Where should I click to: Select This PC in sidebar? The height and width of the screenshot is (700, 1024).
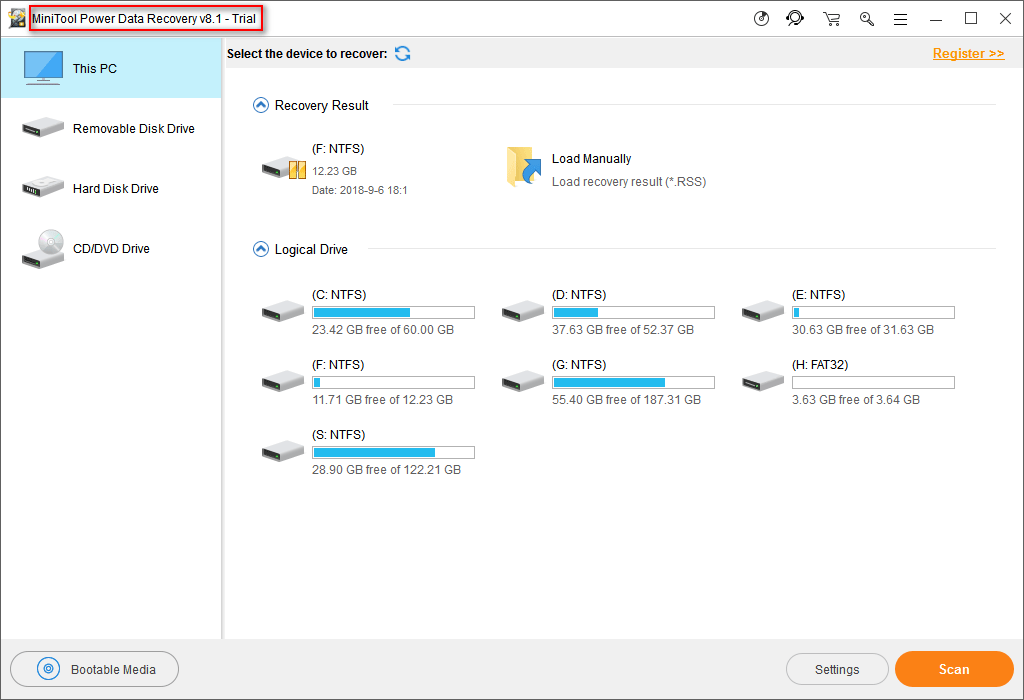tap(110, 68)
